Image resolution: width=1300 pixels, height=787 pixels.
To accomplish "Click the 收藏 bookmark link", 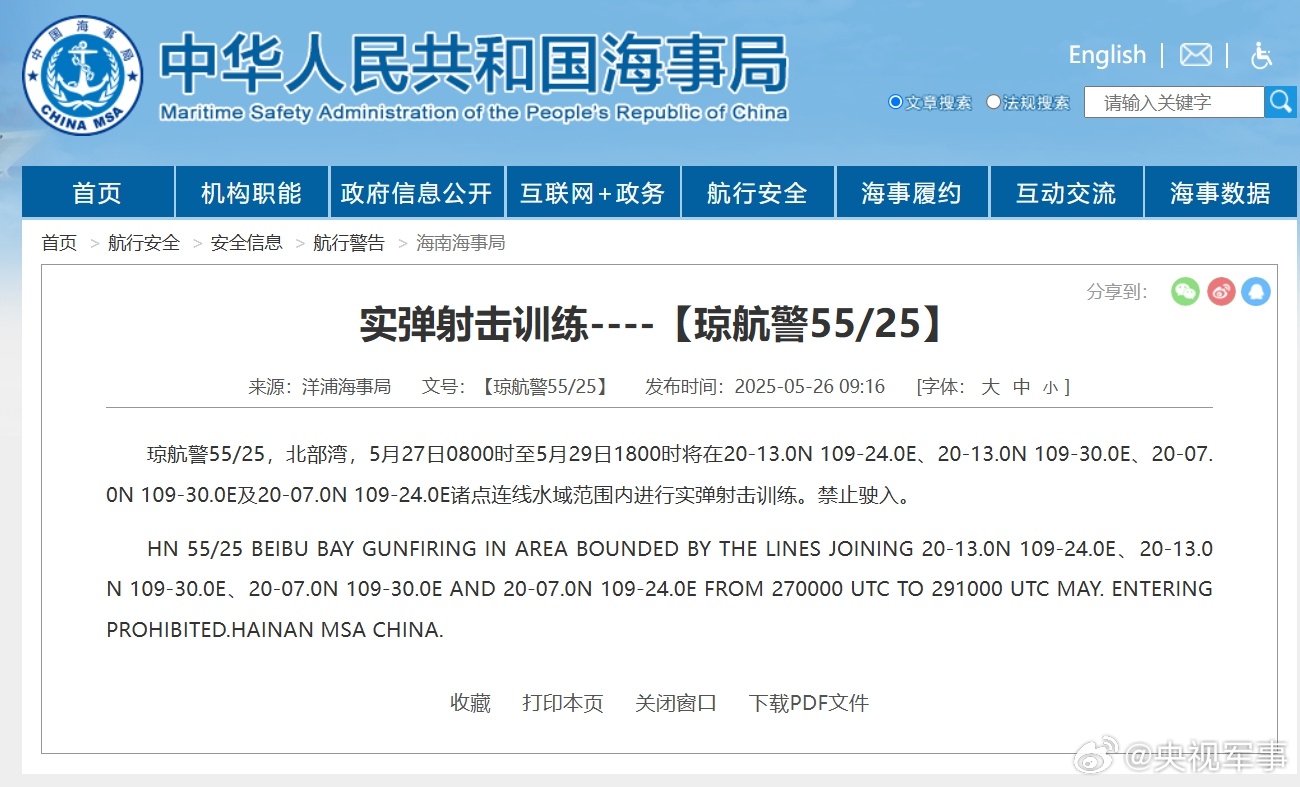I will pos(470,703).
